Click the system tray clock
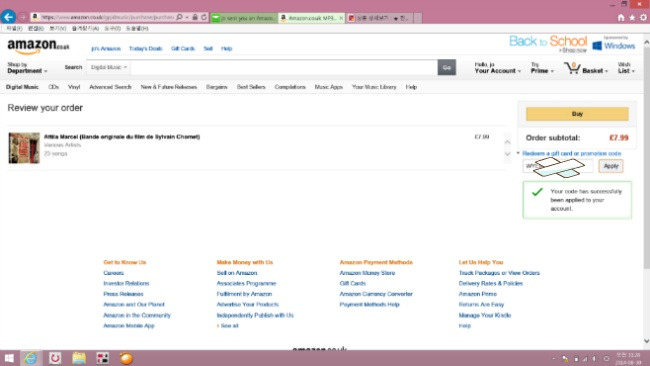 [x=628, y=359]
